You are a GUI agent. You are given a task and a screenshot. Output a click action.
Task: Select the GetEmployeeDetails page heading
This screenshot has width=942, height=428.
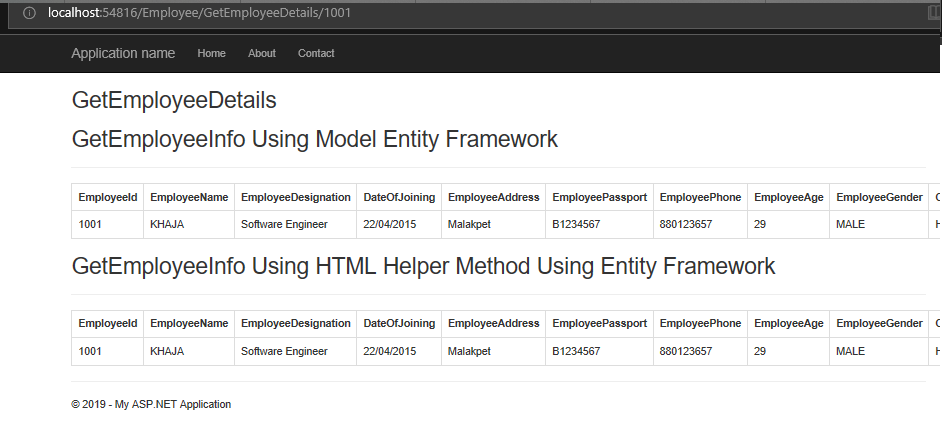[x=174, y=100]
